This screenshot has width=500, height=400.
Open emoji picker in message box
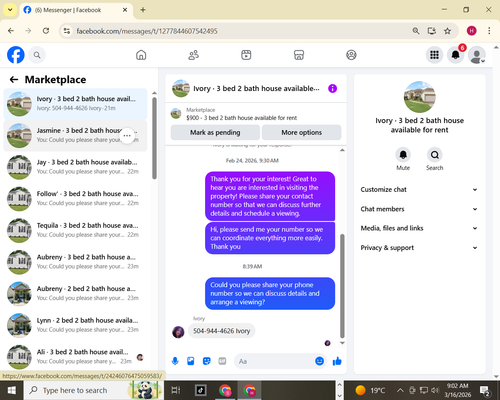click(x=319, y=361)
